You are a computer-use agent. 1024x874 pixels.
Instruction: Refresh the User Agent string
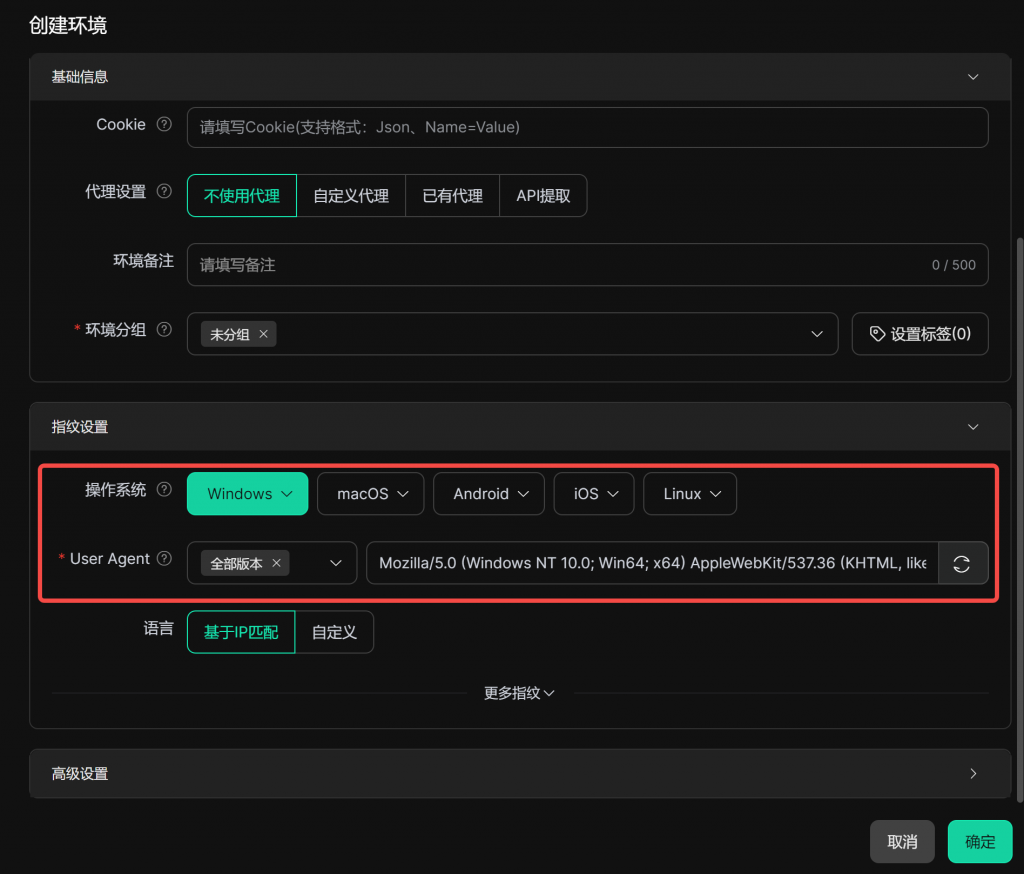pos(962,563)
